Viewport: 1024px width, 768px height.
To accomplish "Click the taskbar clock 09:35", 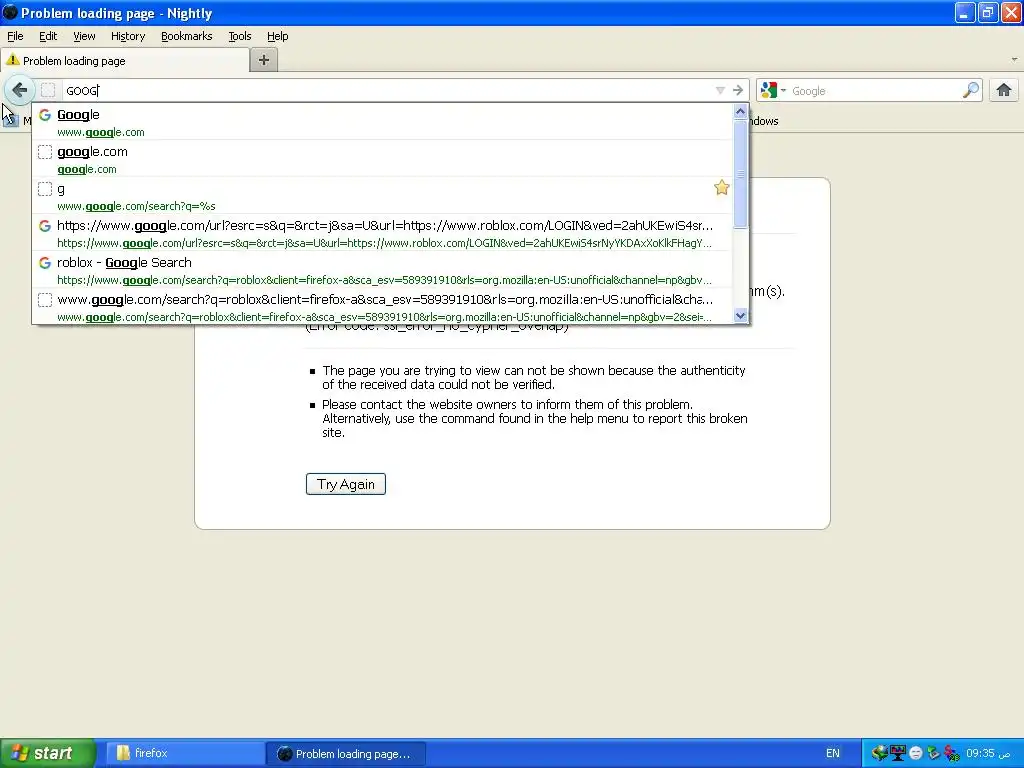I will point(988,753).
